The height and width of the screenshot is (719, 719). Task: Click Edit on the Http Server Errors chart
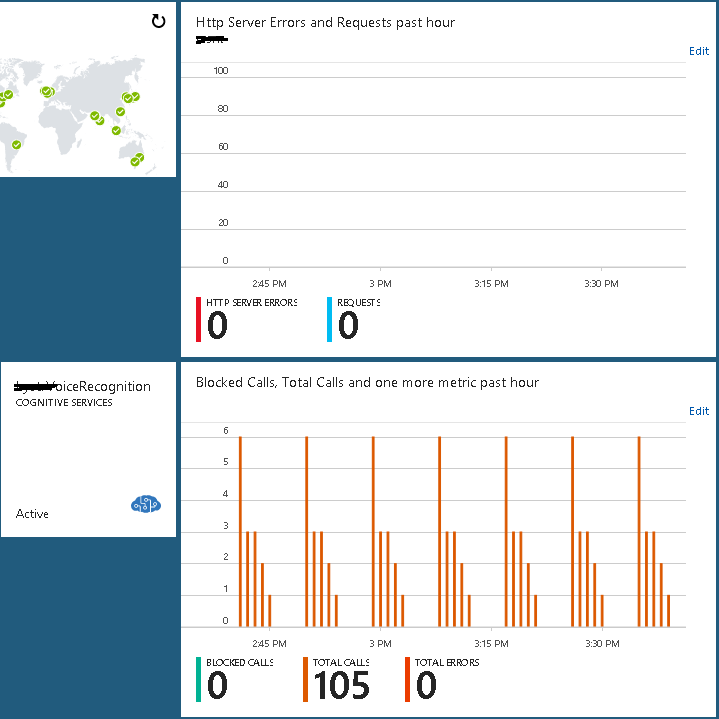pyautogui.click(x=698, y=51)
